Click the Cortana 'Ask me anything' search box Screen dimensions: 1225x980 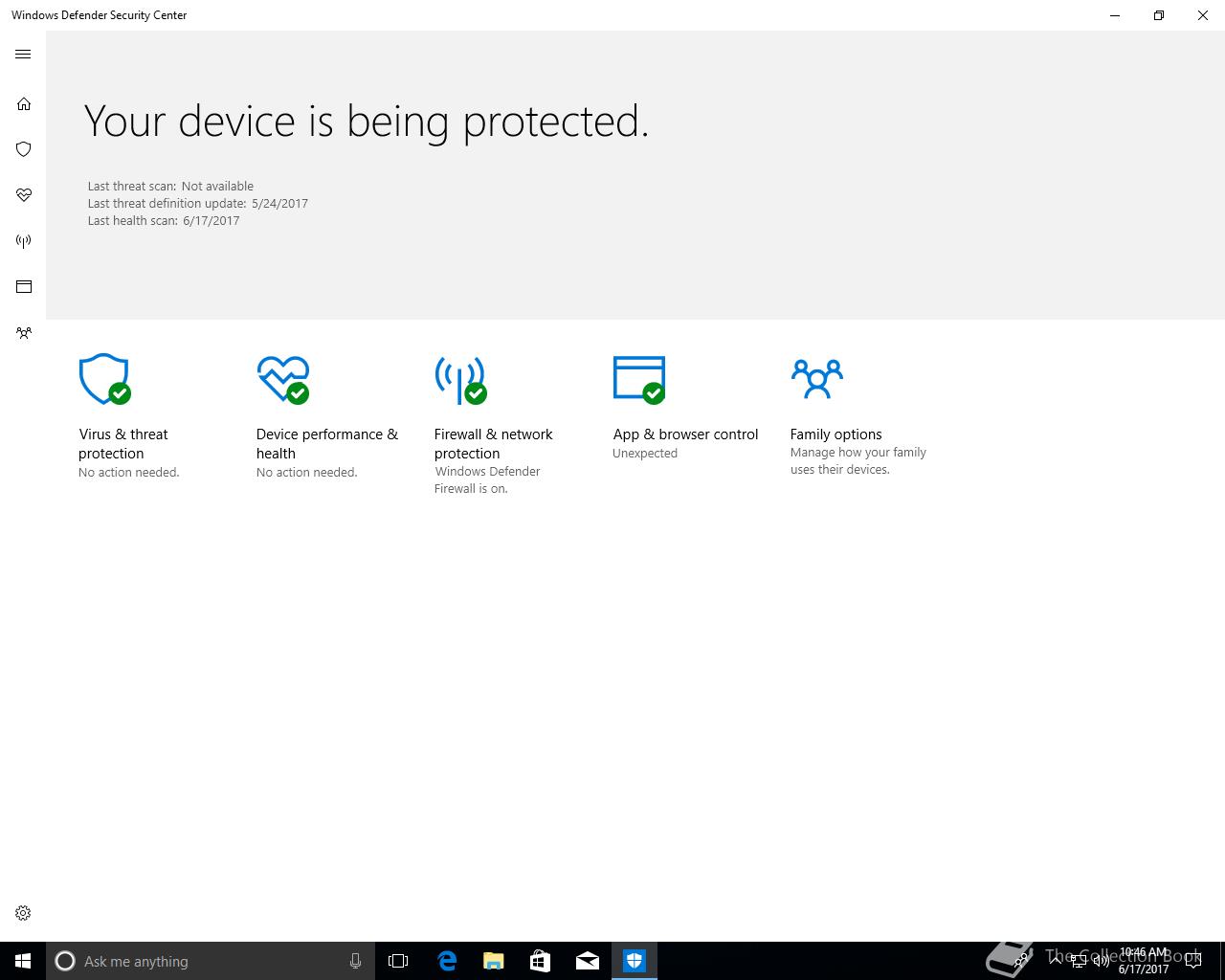(x=210, y=961)
